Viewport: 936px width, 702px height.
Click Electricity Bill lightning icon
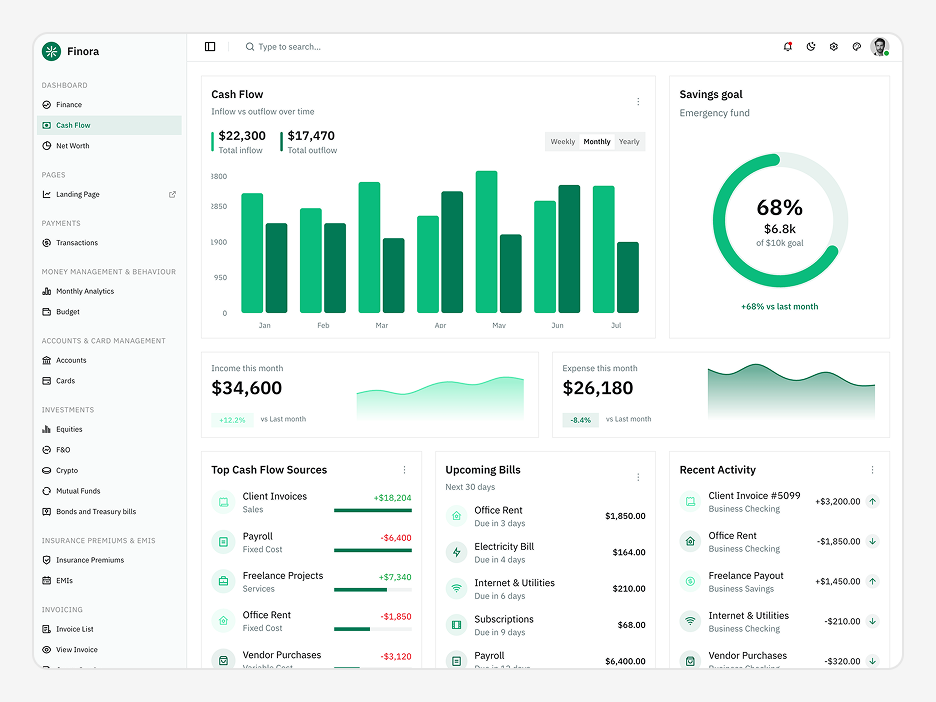(x=457, y=552)
